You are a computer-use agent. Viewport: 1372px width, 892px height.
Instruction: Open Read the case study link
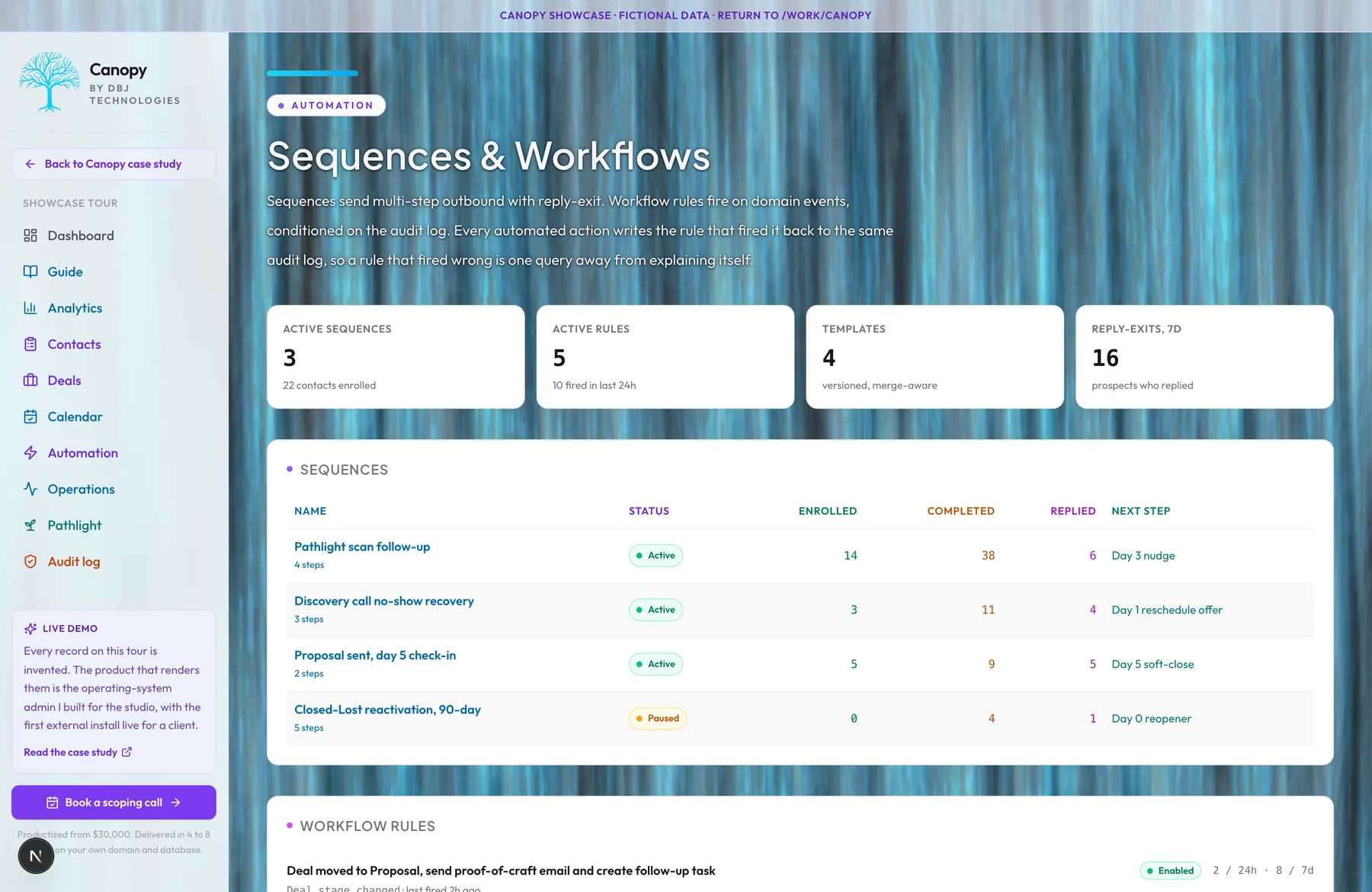78,752
